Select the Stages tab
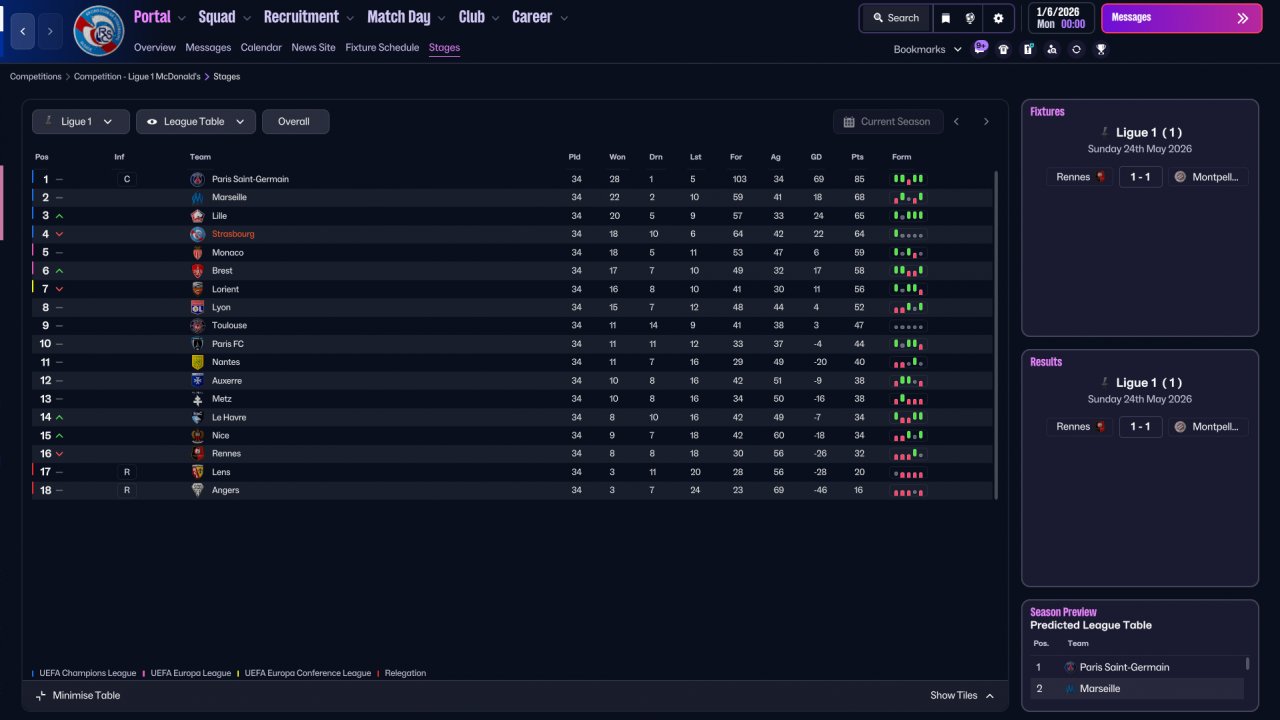 click(444, 48)
